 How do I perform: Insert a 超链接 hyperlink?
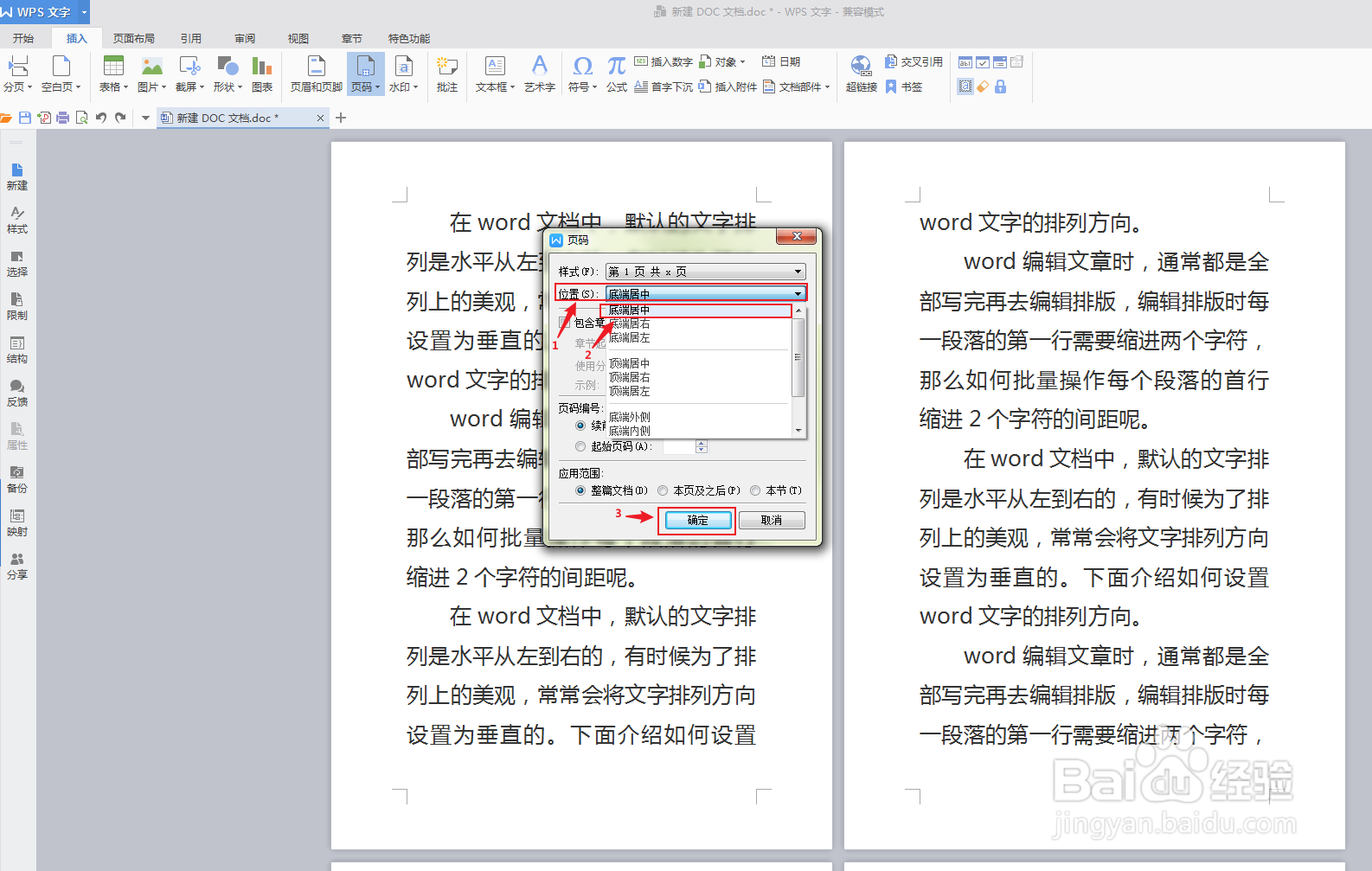pos(862,74)
